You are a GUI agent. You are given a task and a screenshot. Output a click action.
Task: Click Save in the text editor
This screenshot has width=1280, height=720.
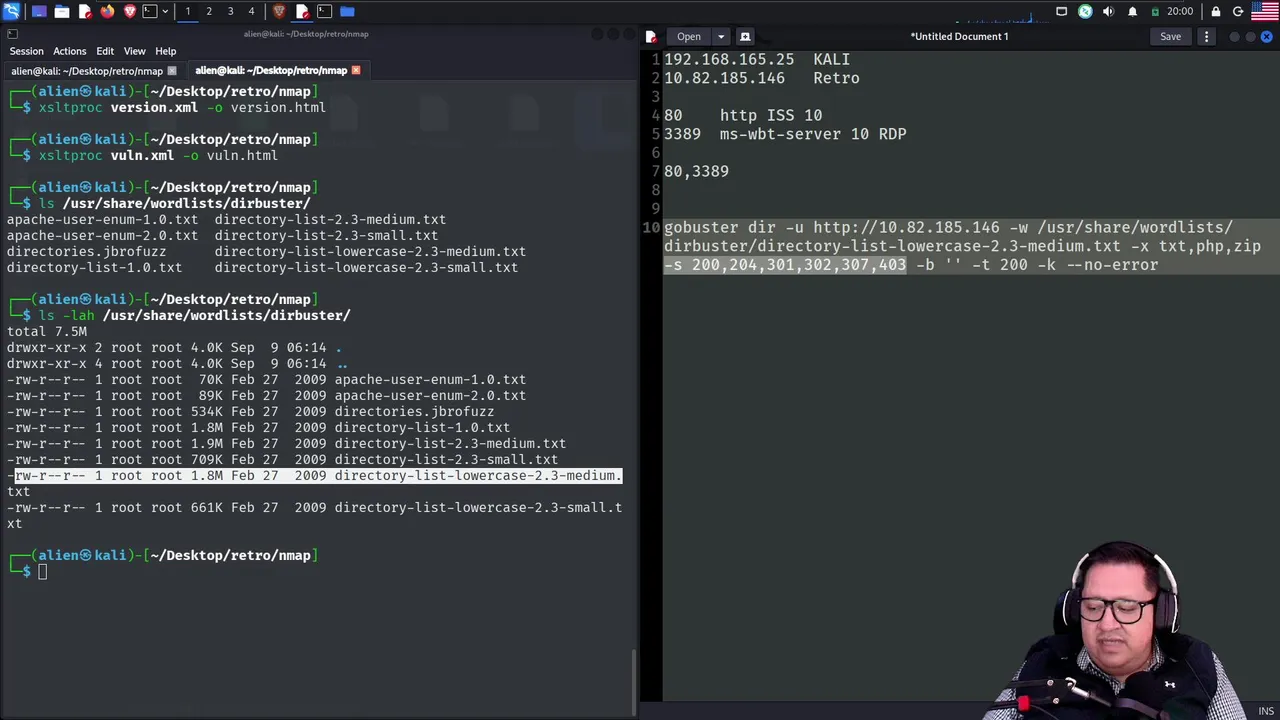coord(1170,36)
